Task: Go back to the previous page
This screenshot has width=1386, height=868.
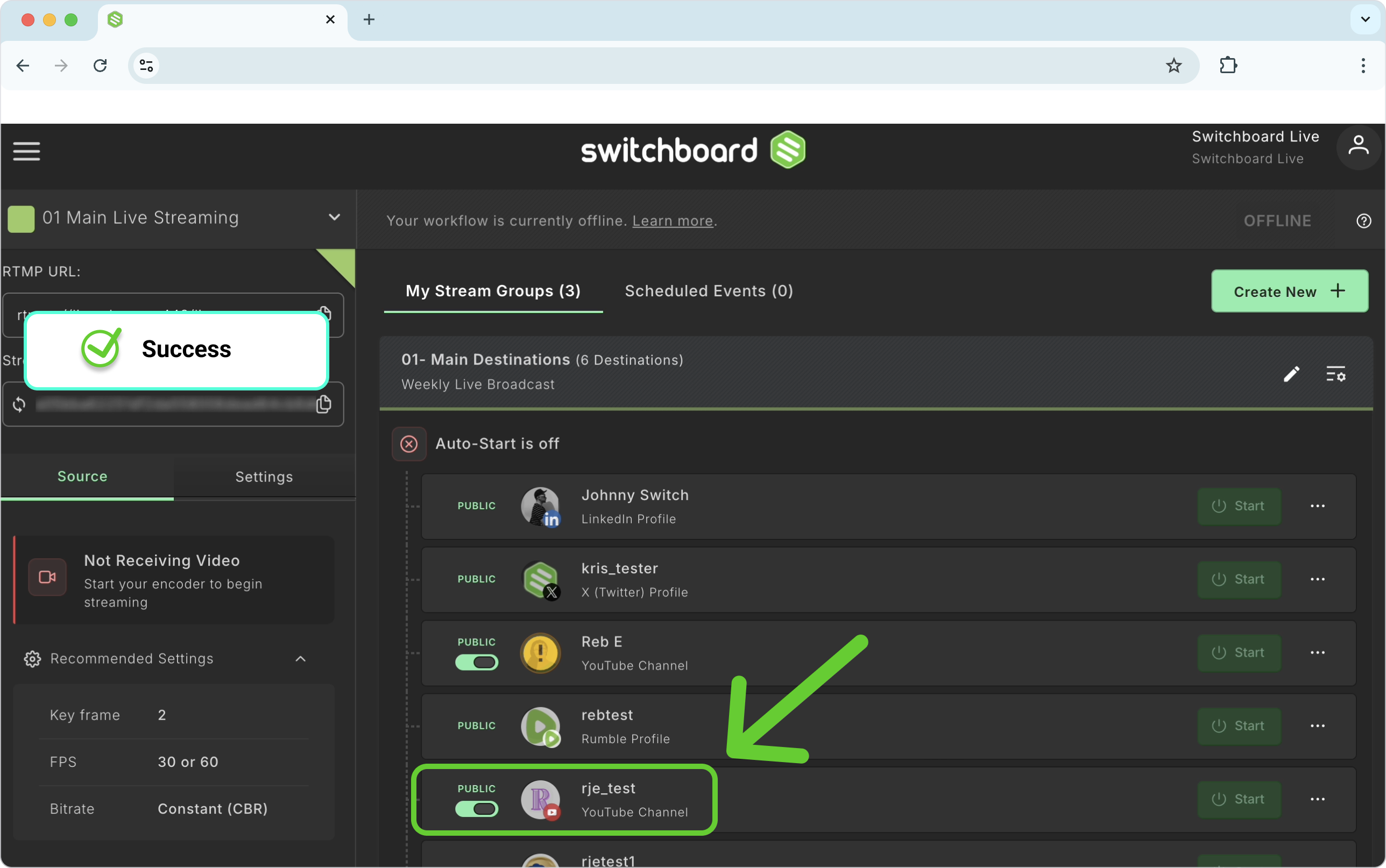Action: point(23,66)
